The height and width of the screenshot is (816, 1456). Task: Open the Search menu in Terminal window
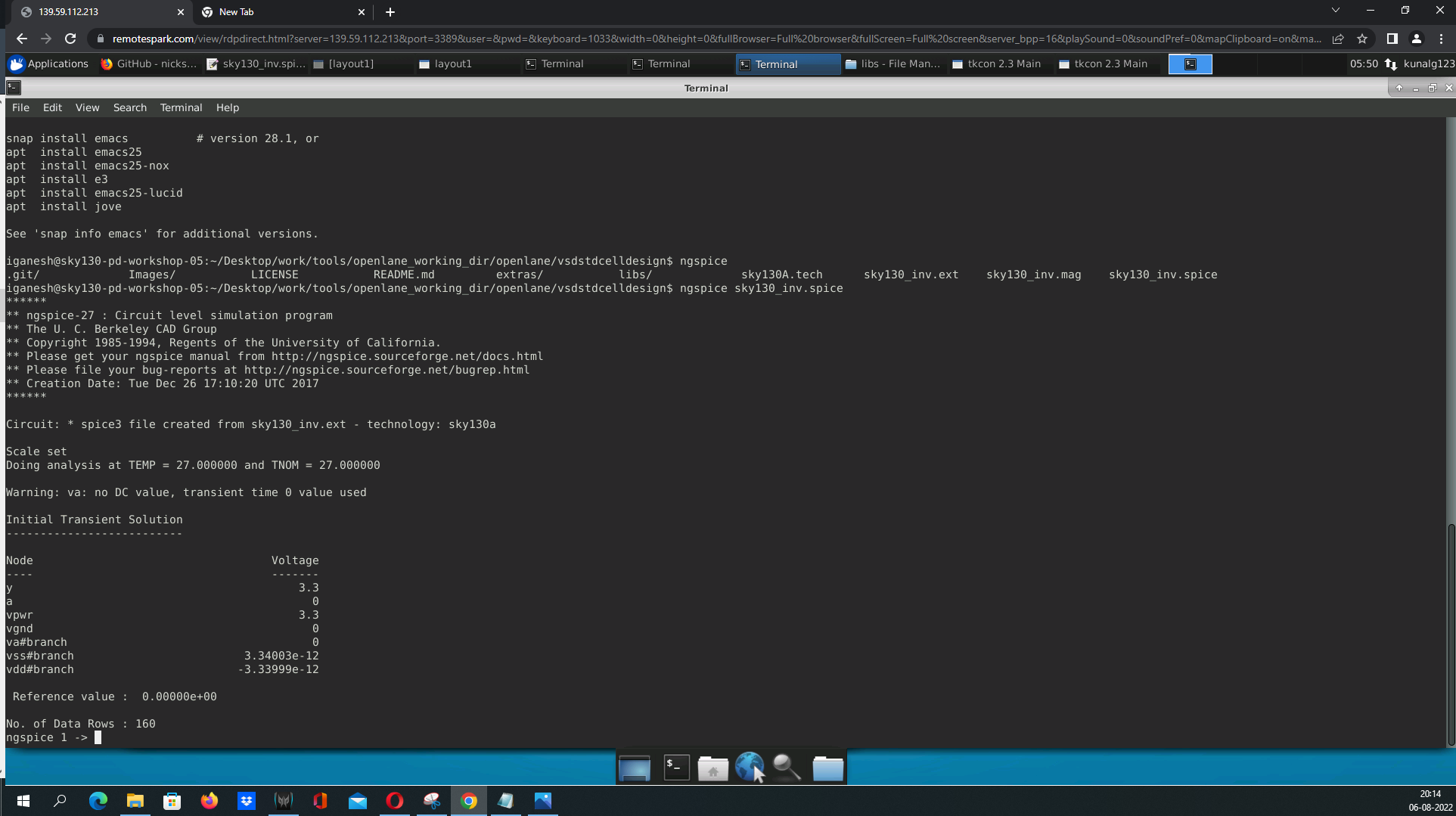coord(129,107)
